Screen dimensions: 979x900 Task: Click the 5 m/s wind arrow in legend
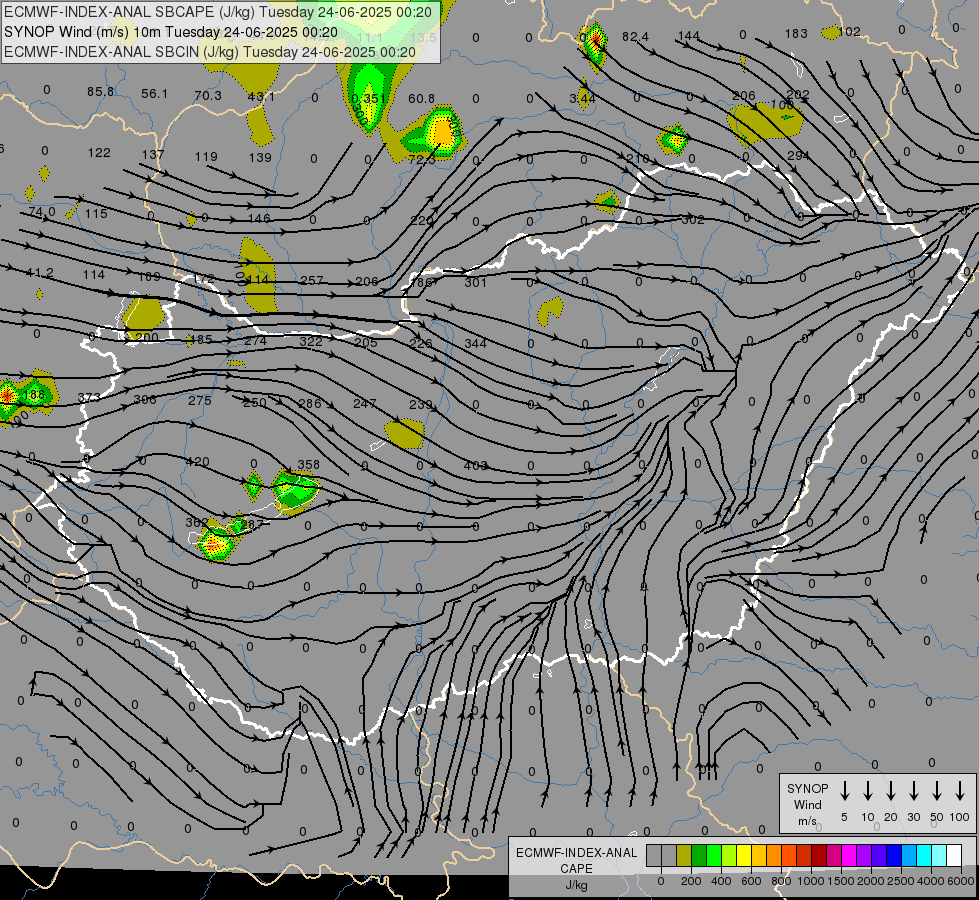pos(844,791)
